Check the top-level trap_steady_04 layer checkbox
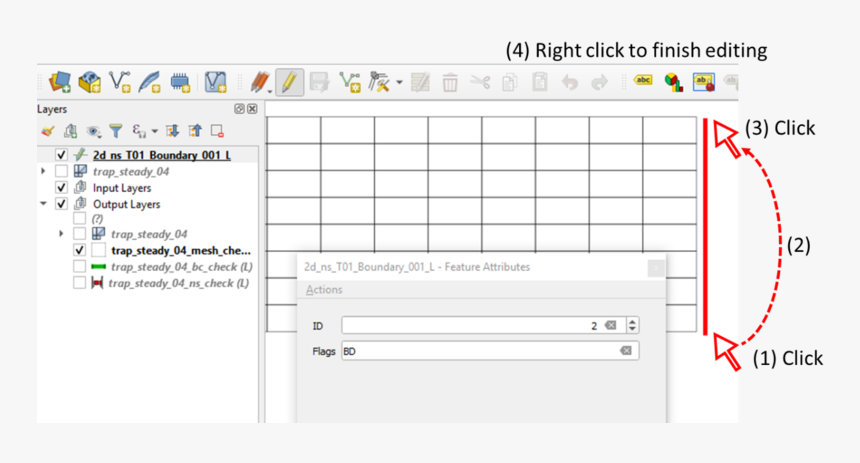Screen dimensions: 860x463 (61, 171)
